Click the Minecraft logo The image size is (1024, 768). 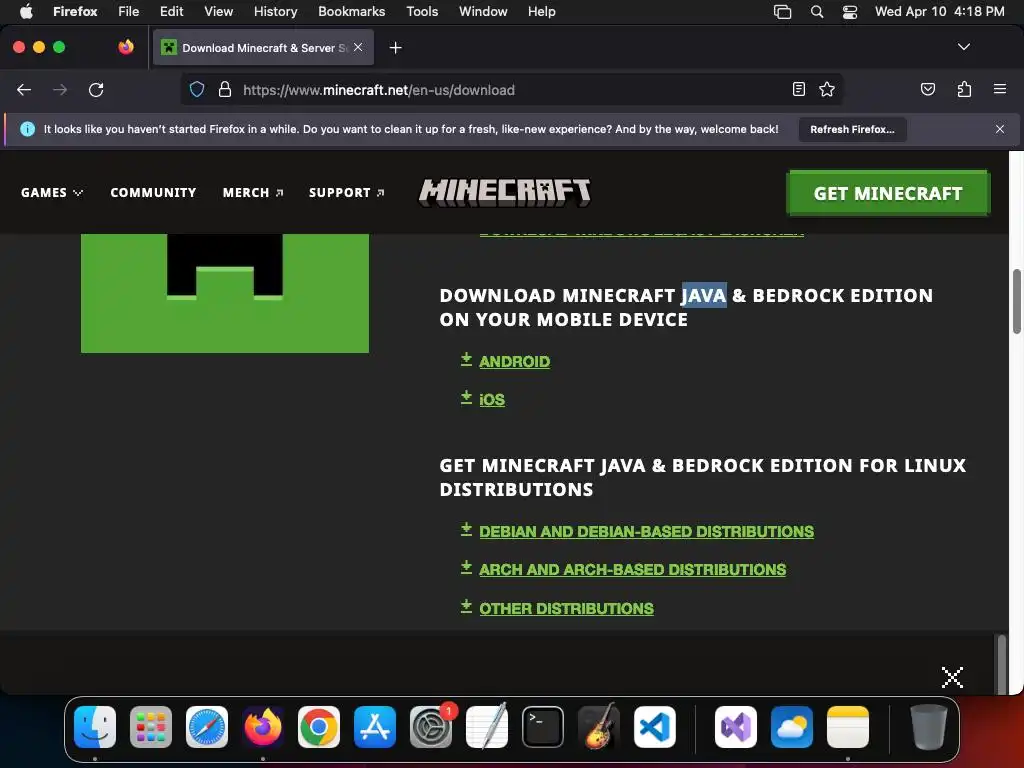point(504,193)
